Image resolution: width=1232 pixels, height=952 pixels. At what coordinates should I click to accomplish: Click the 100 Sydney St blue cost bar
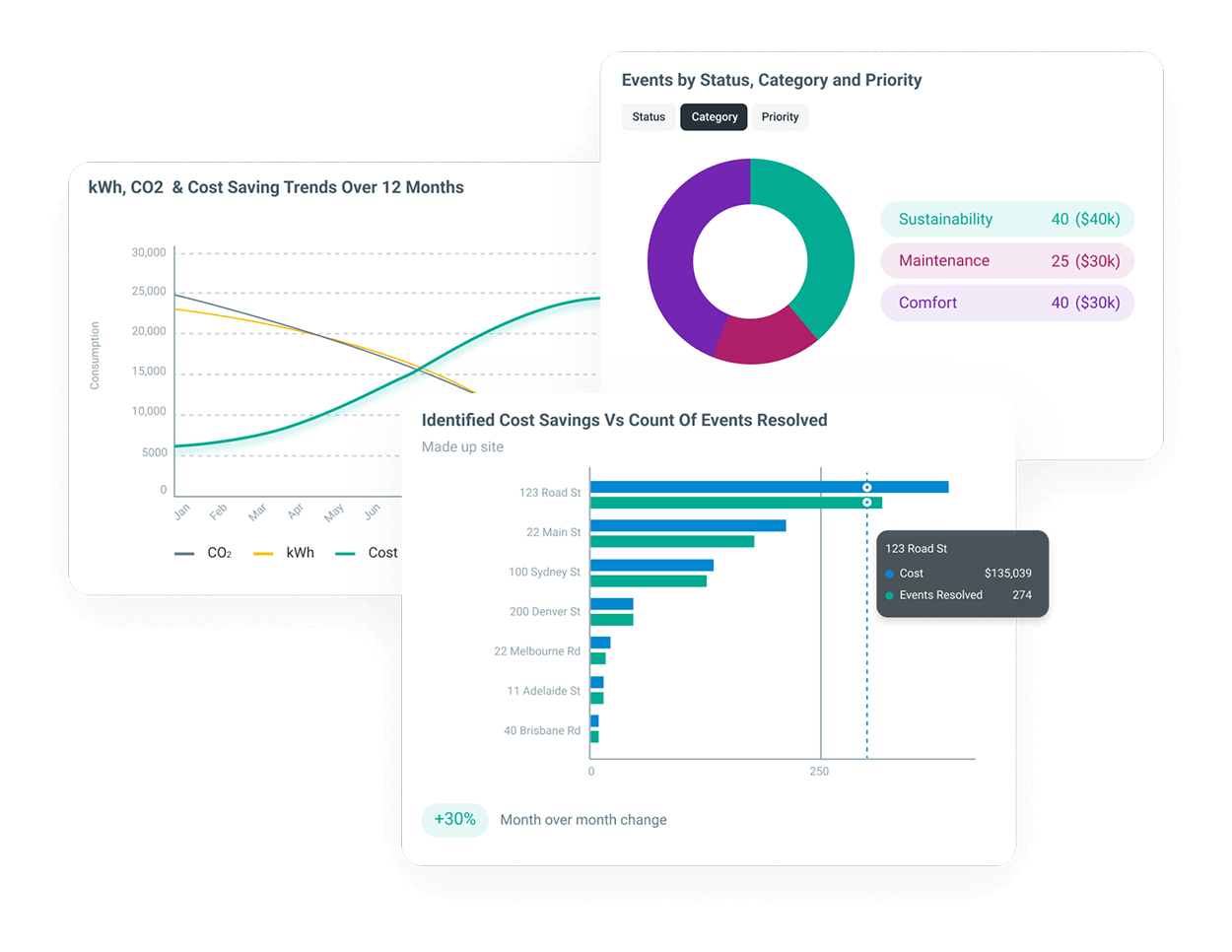[x=651, y=566]
